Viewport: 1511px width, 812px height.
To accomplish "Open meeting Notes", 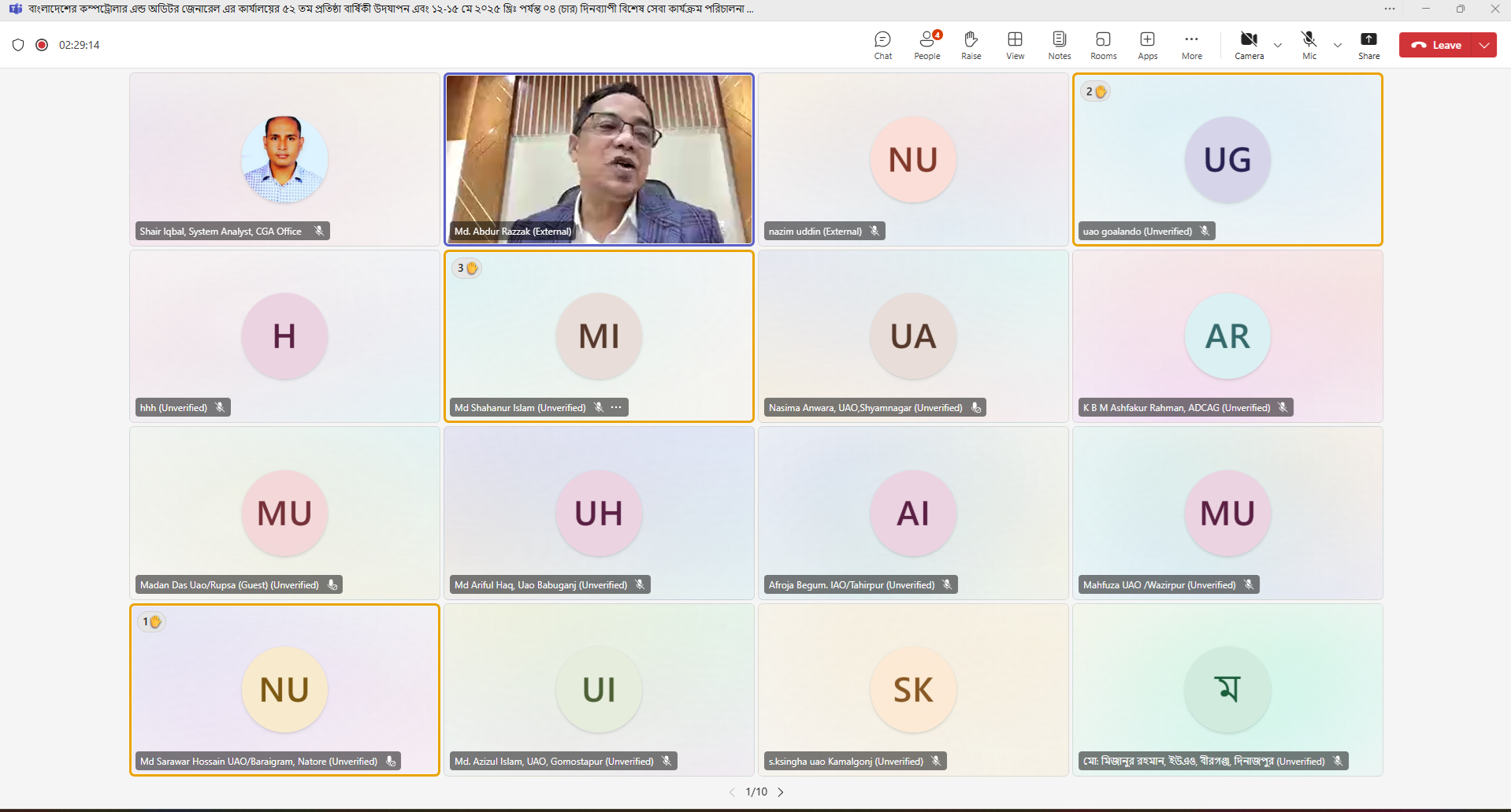I will [1059, 45].
